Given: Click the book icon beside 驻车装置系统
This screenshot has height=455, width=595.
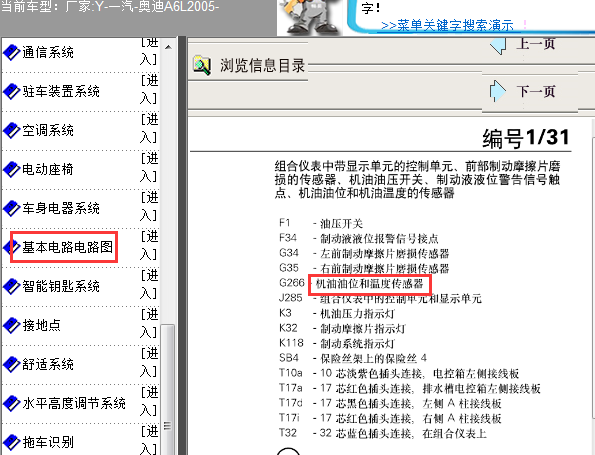Looking at the screenshot, I should click(x=11, y=92).
